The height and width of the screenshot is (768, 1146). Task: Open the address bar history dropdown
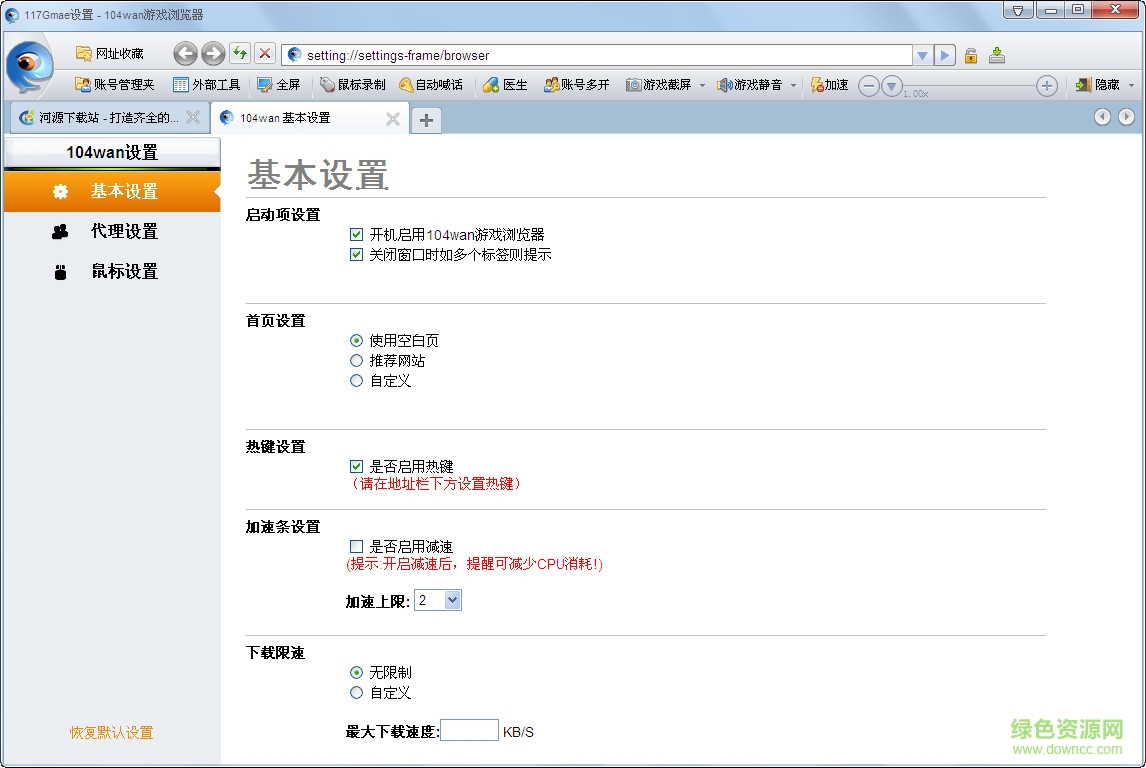(922, 55)
